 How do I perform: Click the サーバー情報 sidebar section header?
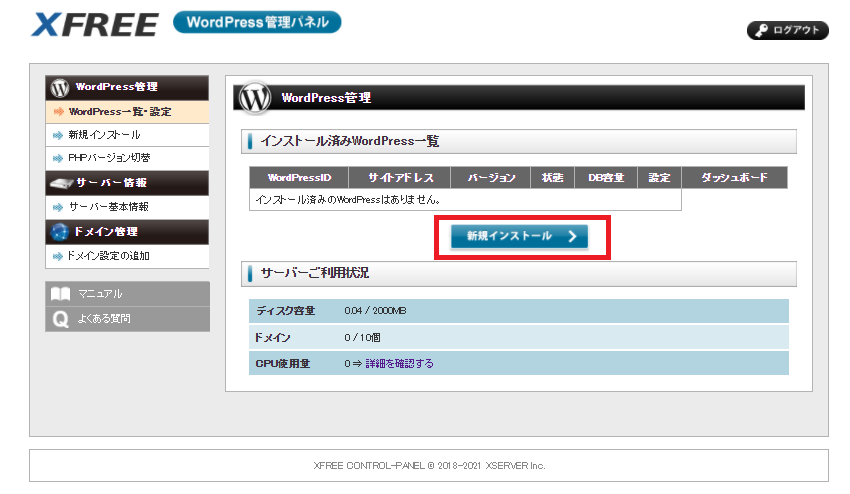point(127,183)
